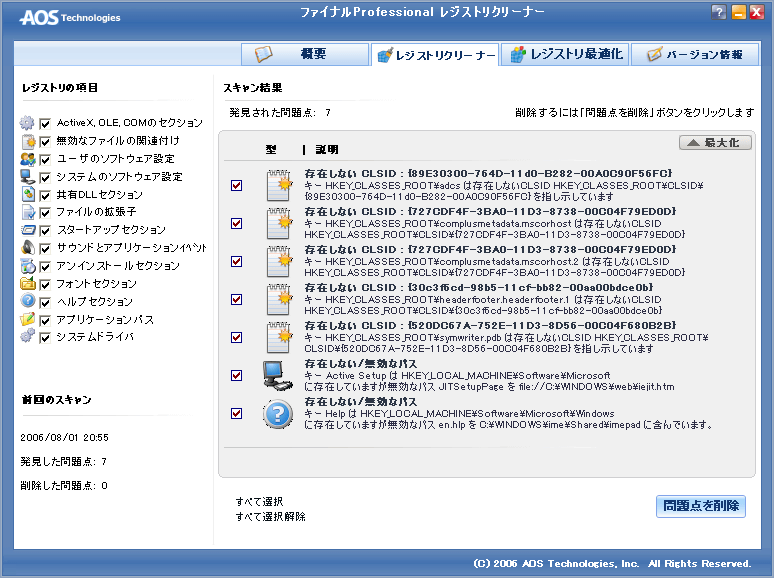Click the uninstall section icon
The image size is (774, 578).
pyautogui.click(x=28, y=266)
